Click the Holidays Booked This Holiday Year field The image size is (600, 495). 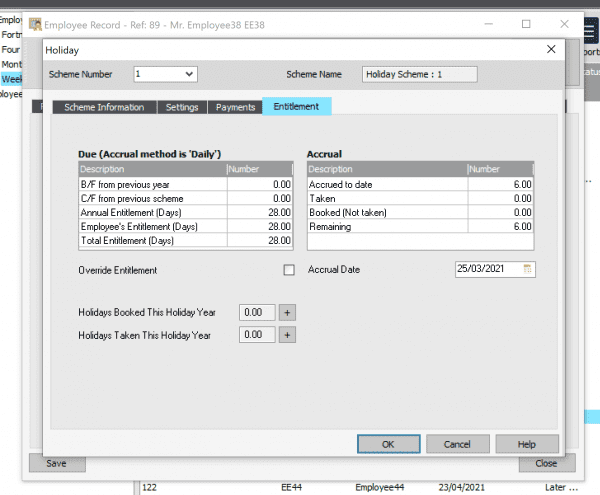coord(257,313)
